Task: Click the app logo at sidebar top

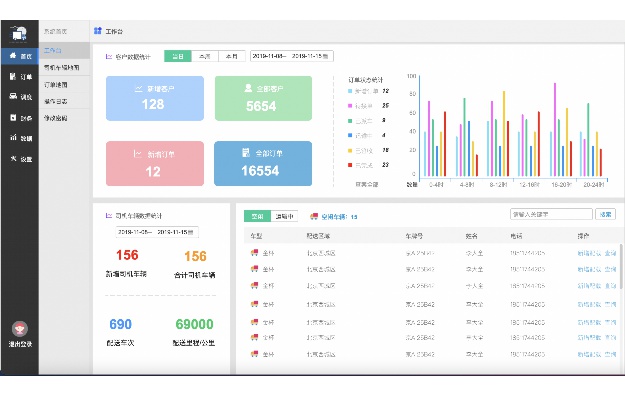Action: click(18, 33)
